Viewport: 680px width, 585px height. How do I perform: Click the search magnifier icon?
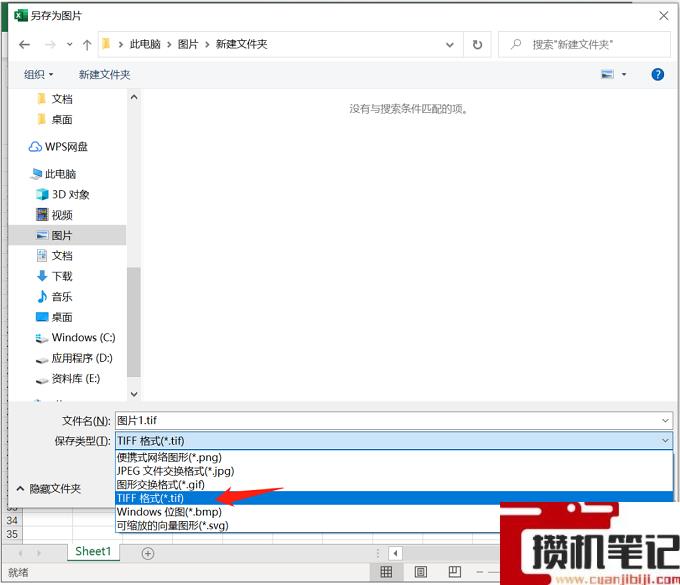pyautogui.click(x=516, y=44)
